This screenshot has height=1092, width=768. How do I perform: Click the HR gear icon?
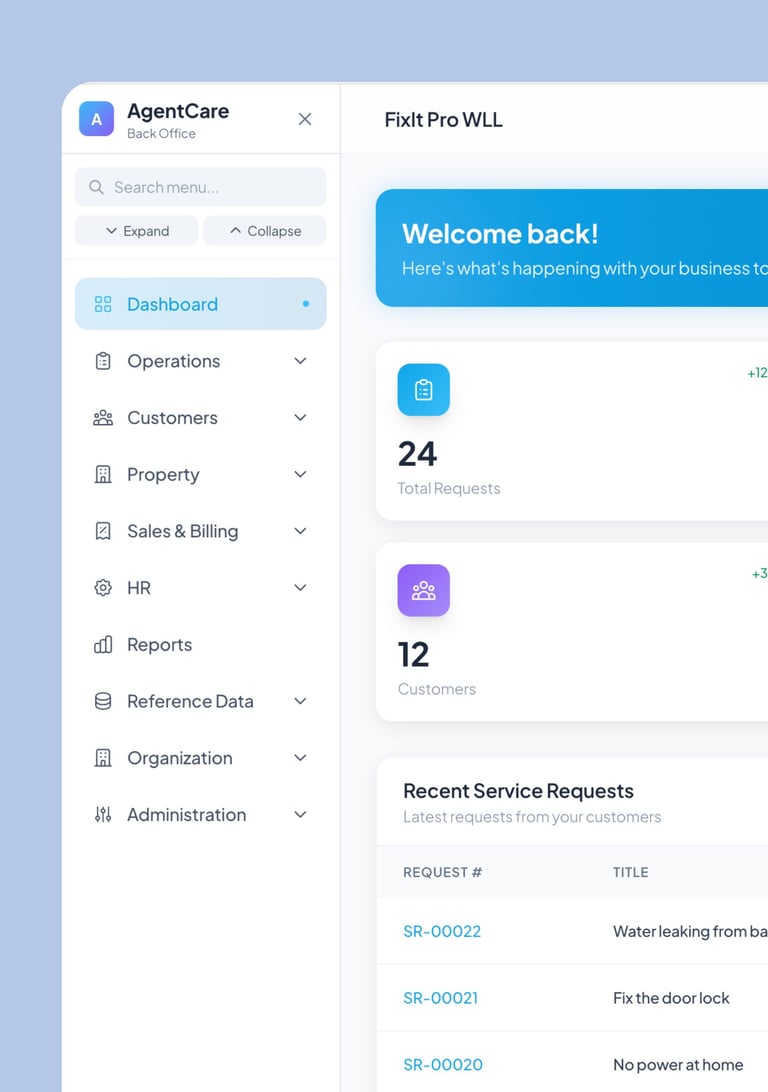click(103, 588)
